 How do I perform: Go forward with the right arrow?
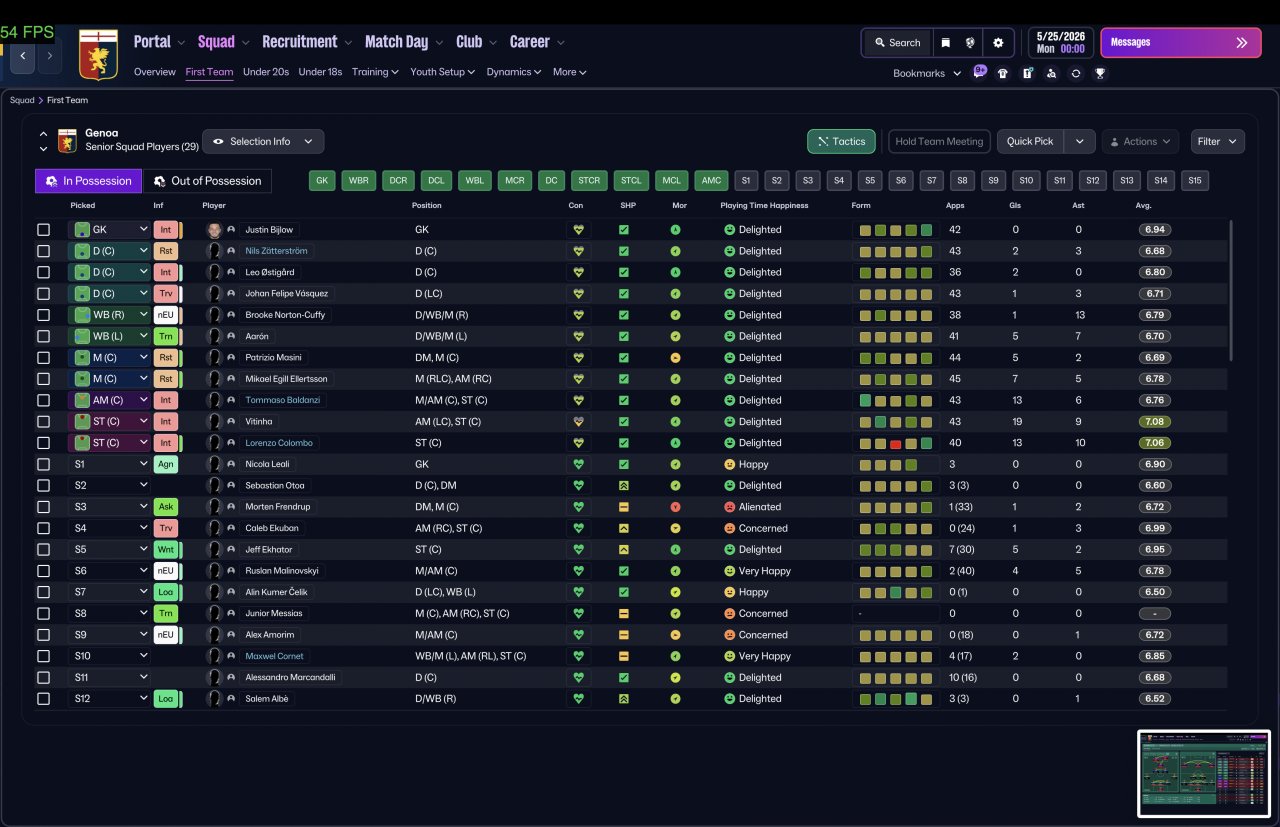click(49, 56)
